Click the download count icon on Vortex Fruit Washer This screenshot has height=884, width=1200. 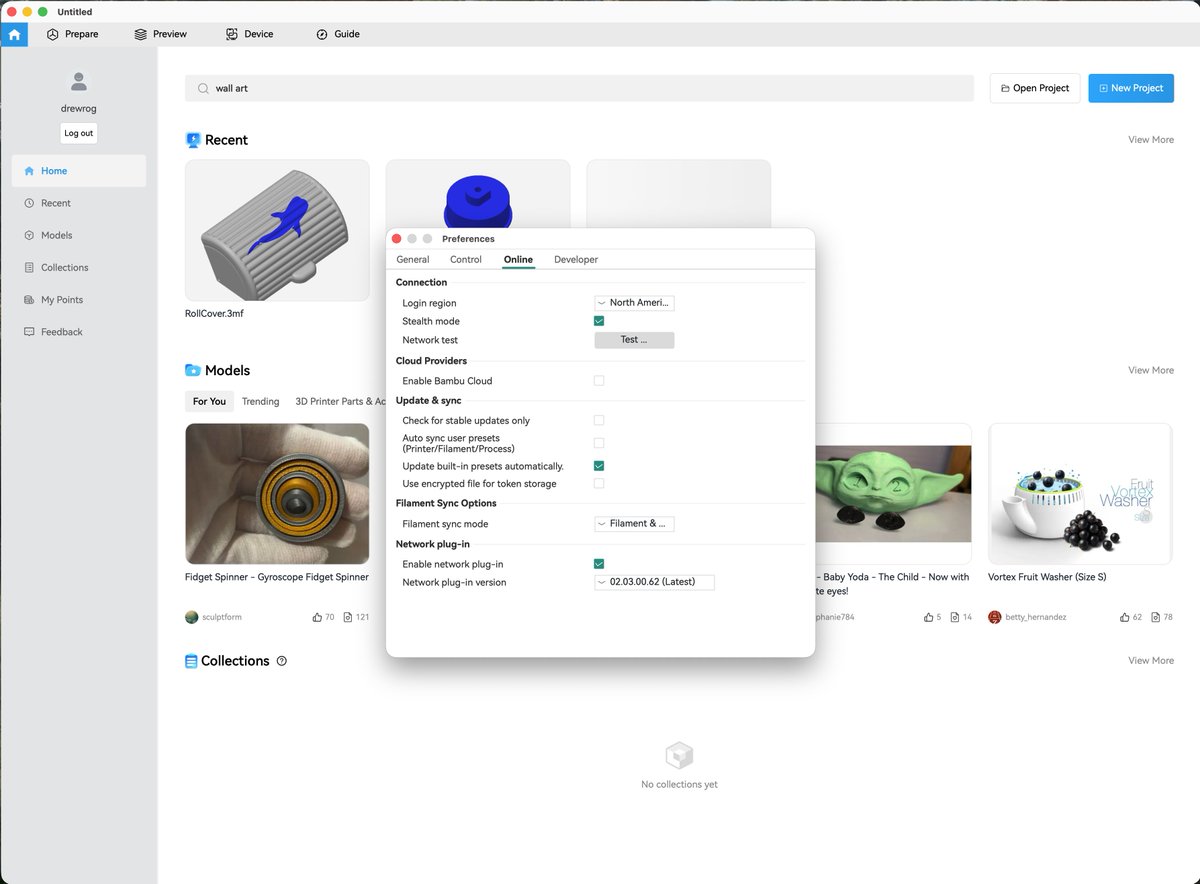click(x=1155, y=617)
